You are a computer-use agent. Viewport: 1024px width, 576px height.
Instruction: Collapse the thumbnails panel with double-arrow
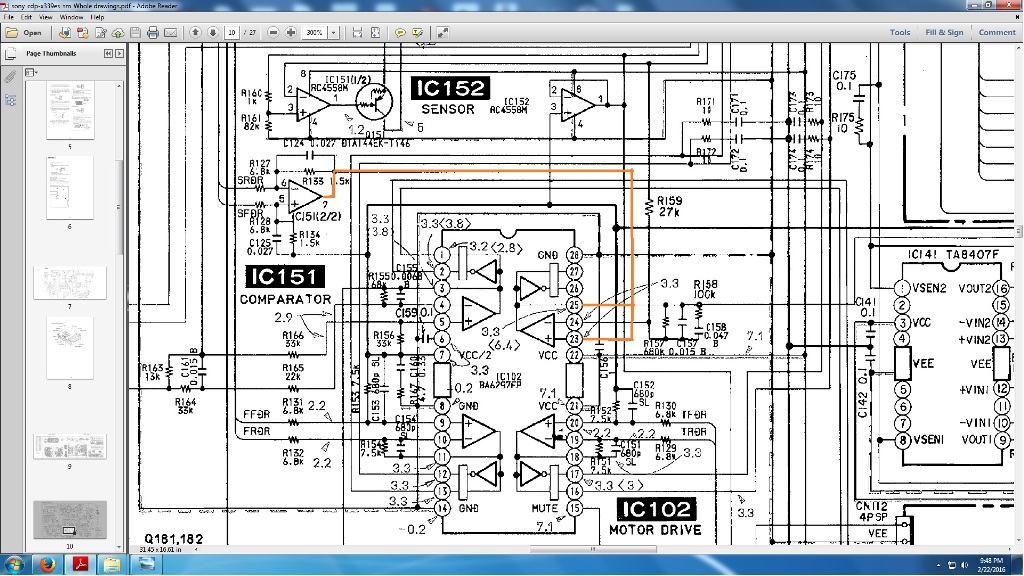click(108, 54)
